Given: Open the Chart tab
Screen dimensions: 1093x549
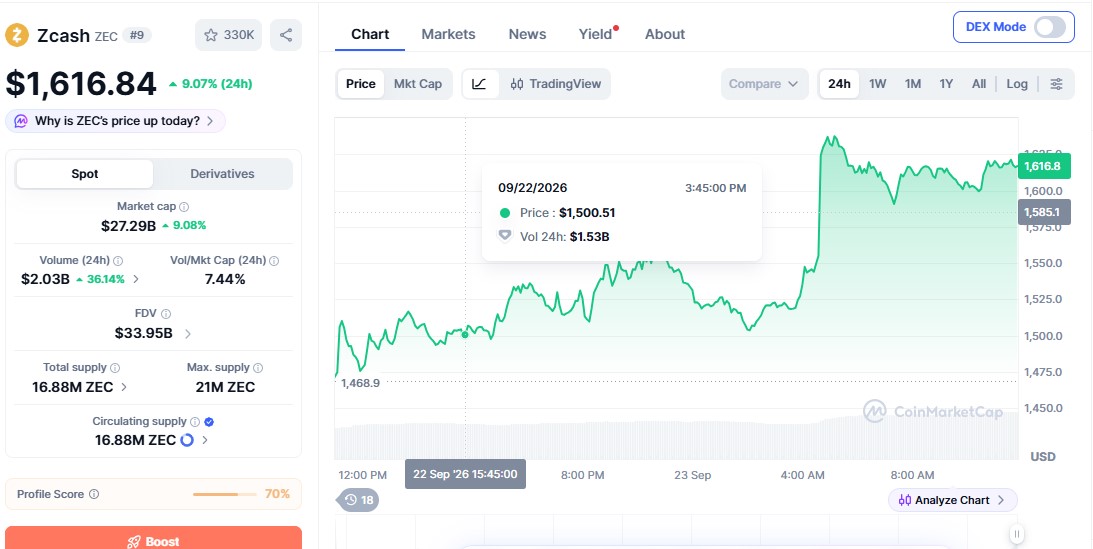Looking at the screenshot, I should (370, 34).
